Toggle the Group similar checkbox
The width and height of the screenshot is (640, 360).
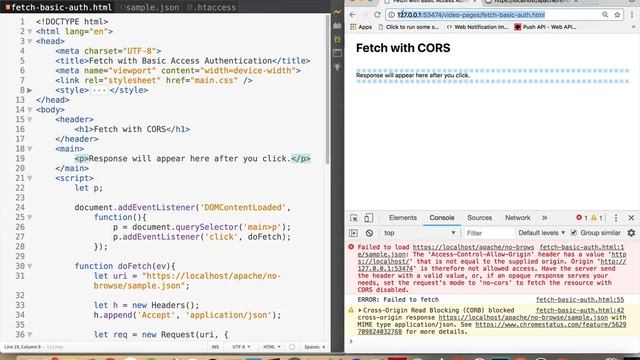pos(574,233)
